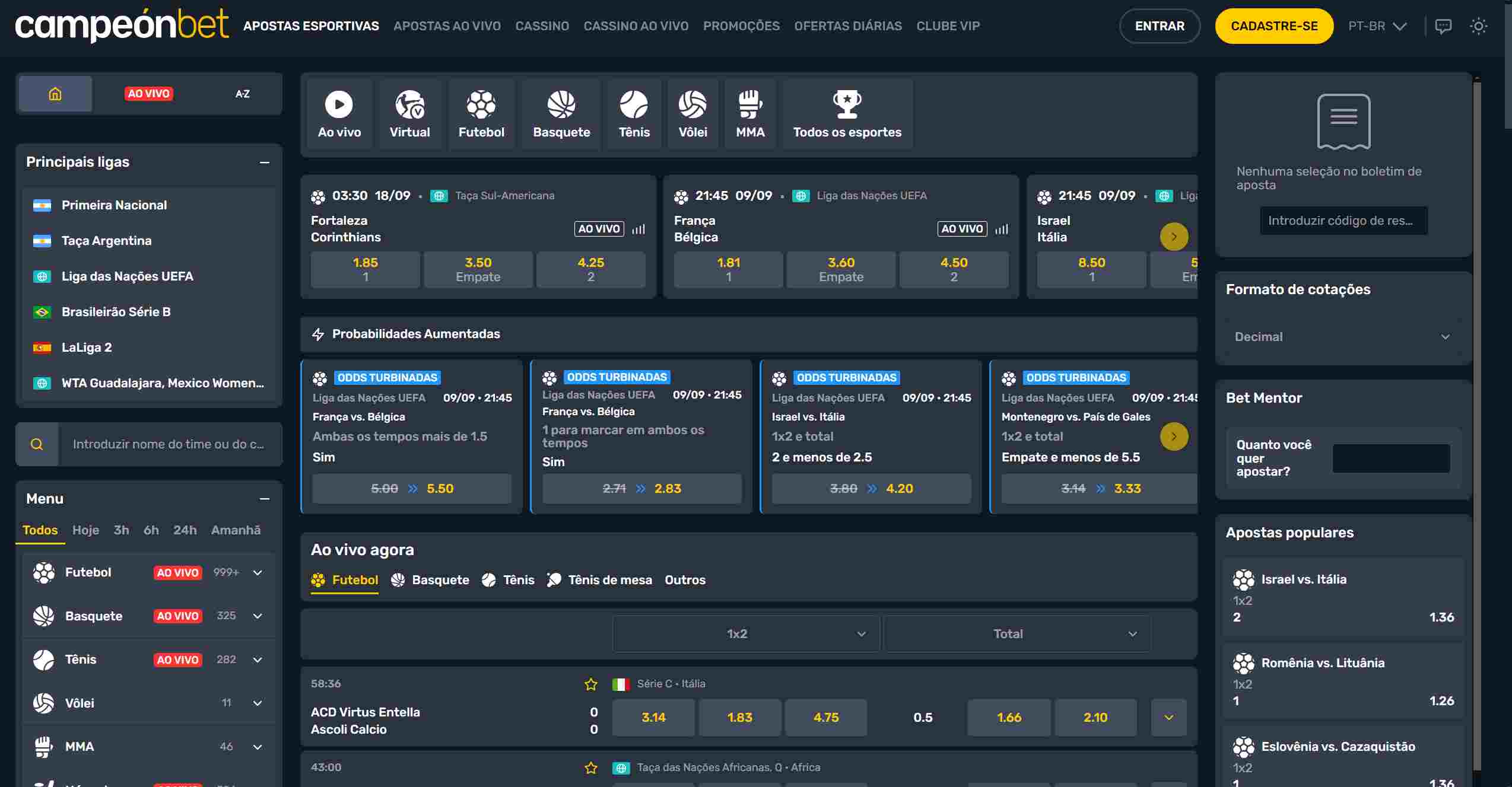Click the Vôlei ball icon in Menu
This screenshot has width=1512, height=787.
pyautogui.click(x=44, y=703)
